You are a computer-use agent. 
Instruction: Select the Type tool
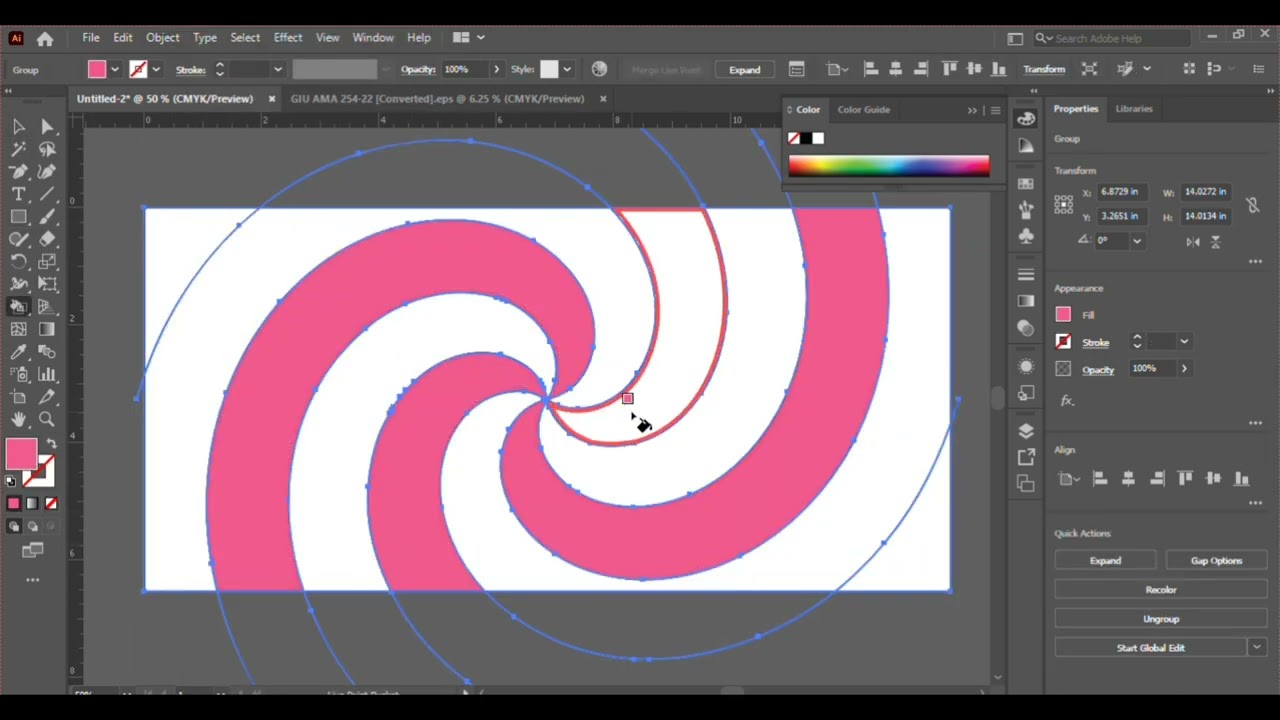[x=19, y=194]
